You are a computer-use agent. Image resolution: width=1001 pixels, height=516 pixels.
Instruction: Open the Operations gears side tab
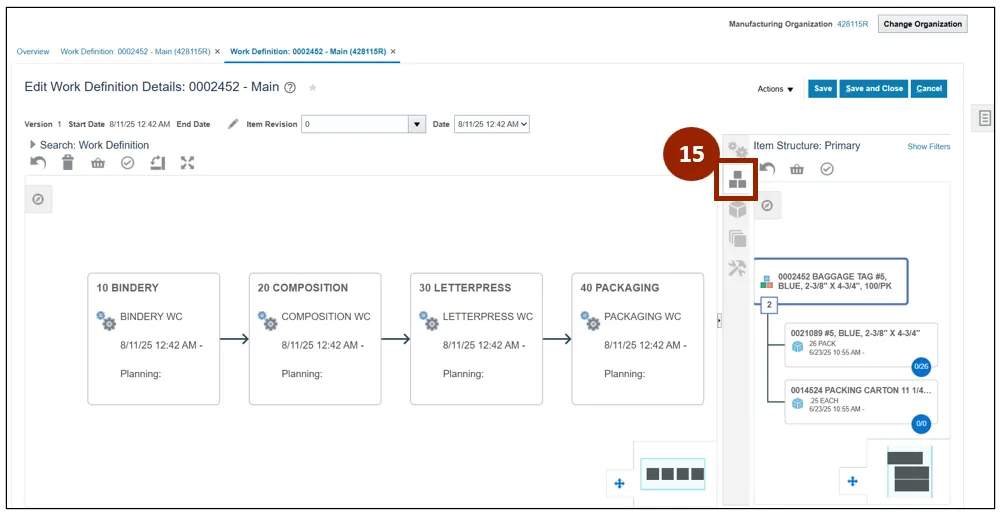coord(737,149)
